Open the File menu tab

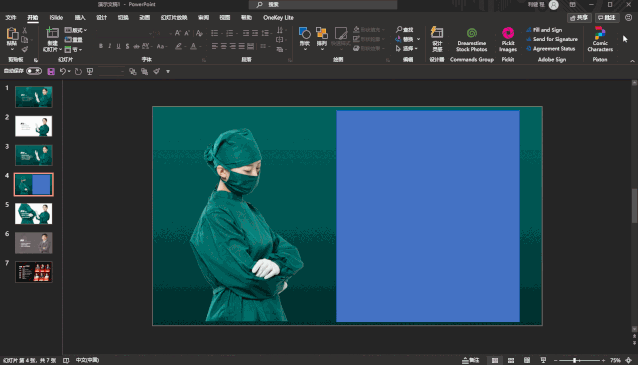[11, 17]
